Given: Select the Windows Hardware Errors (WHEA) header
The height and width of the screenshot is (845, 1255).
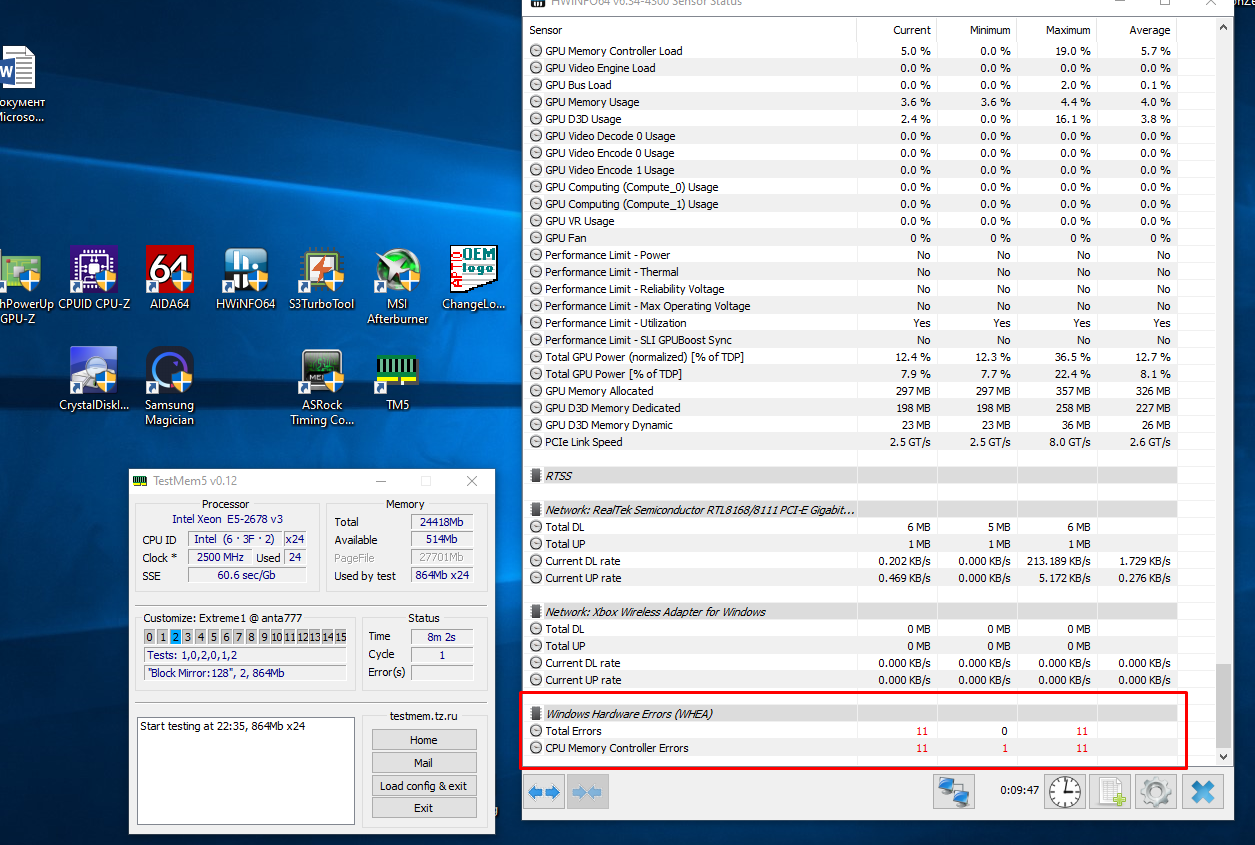Looking at the screenshot, I should click(x=852, y=714).
